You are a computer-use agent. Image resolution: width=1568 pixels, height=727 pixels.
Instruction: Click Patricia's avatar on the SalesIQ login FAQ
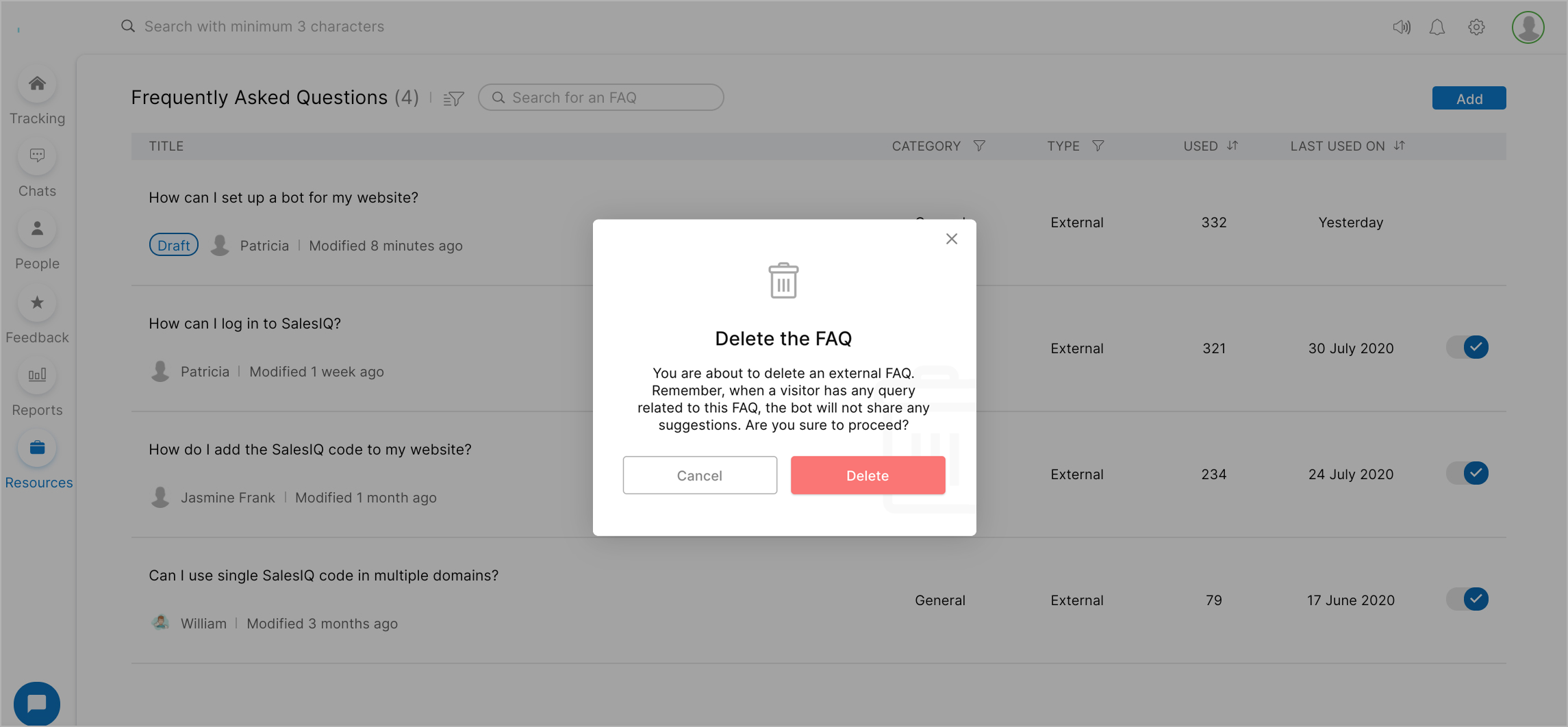click(160, 371)
